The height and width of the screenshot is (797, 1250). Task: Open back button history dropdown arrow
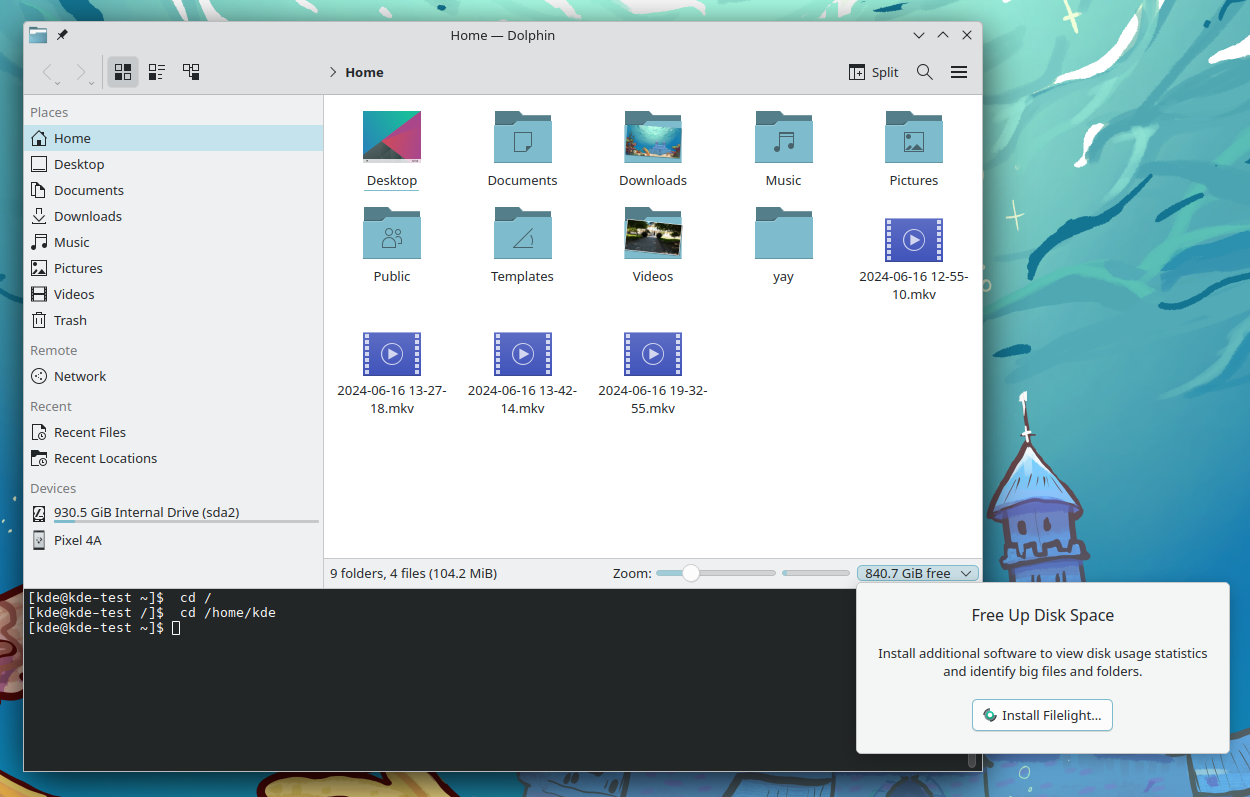click(x=58, y=82)
